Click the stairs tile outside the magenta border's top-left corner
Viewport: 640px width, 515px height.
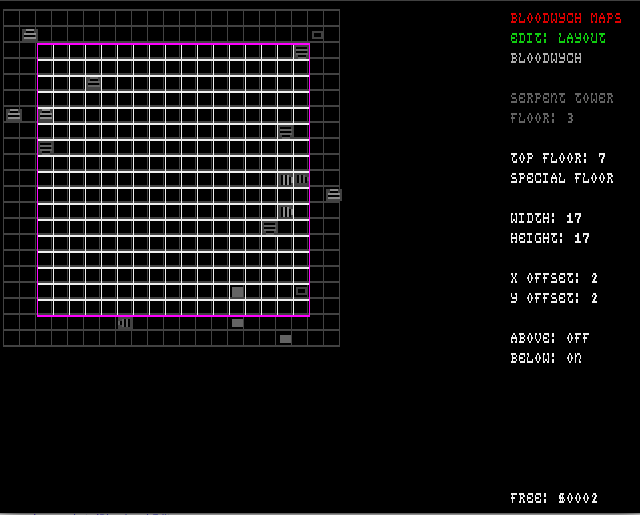29,35
